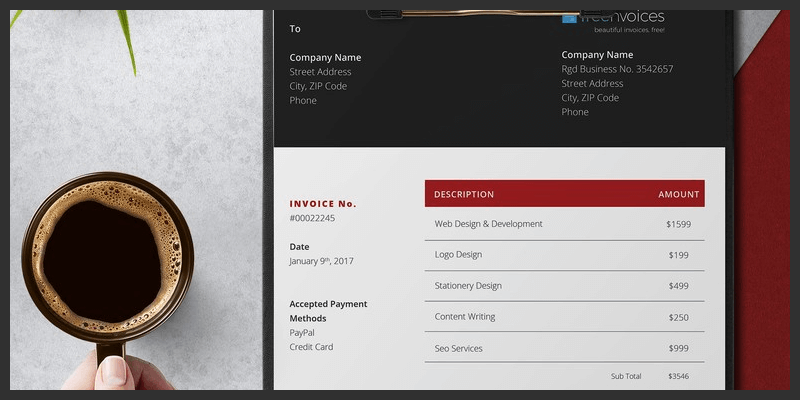
Task: Click the Stationery Design description
Action: [468, 286]
